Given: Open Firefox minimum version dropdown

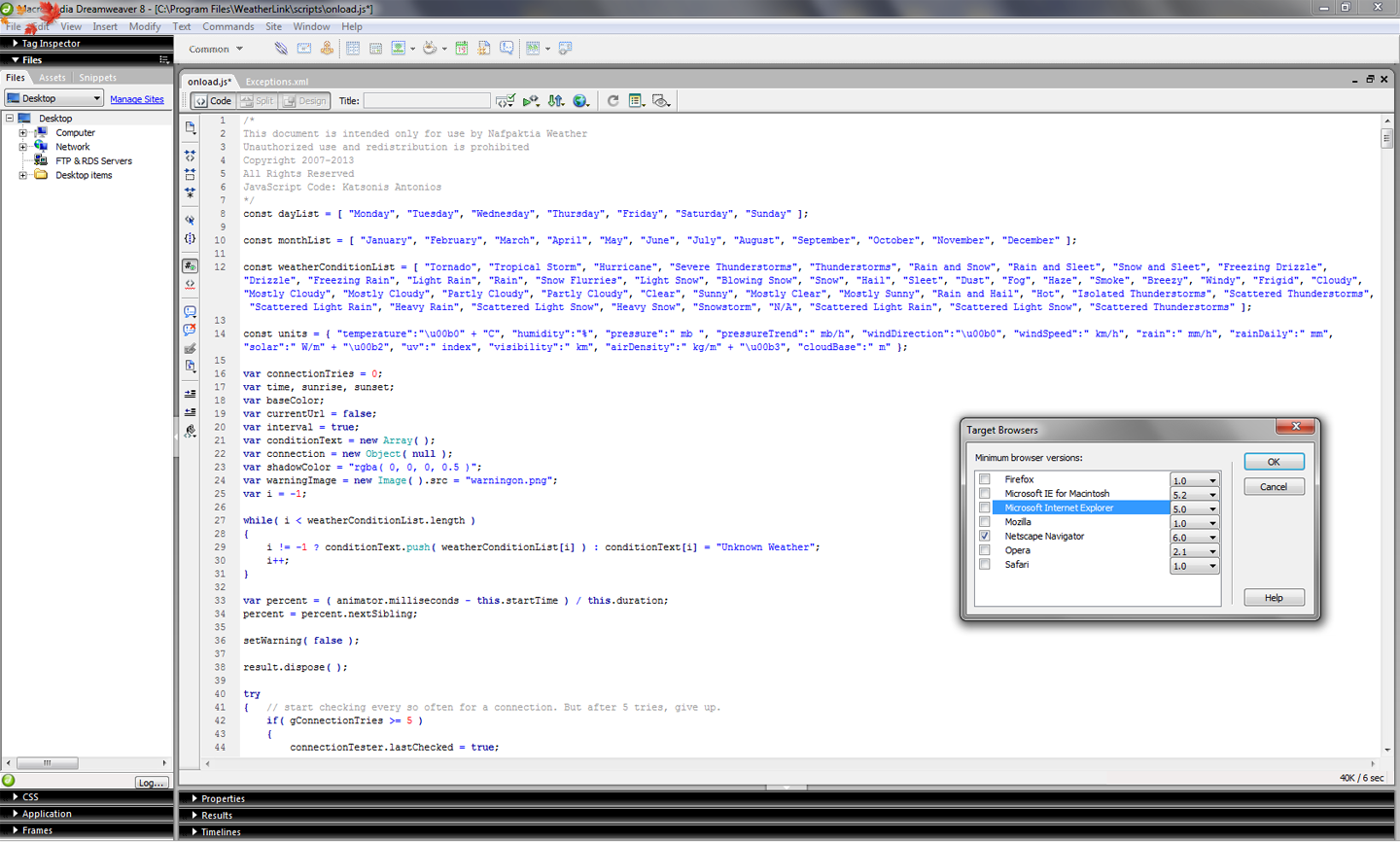Looking at the screenshot, I should 1194,480.
